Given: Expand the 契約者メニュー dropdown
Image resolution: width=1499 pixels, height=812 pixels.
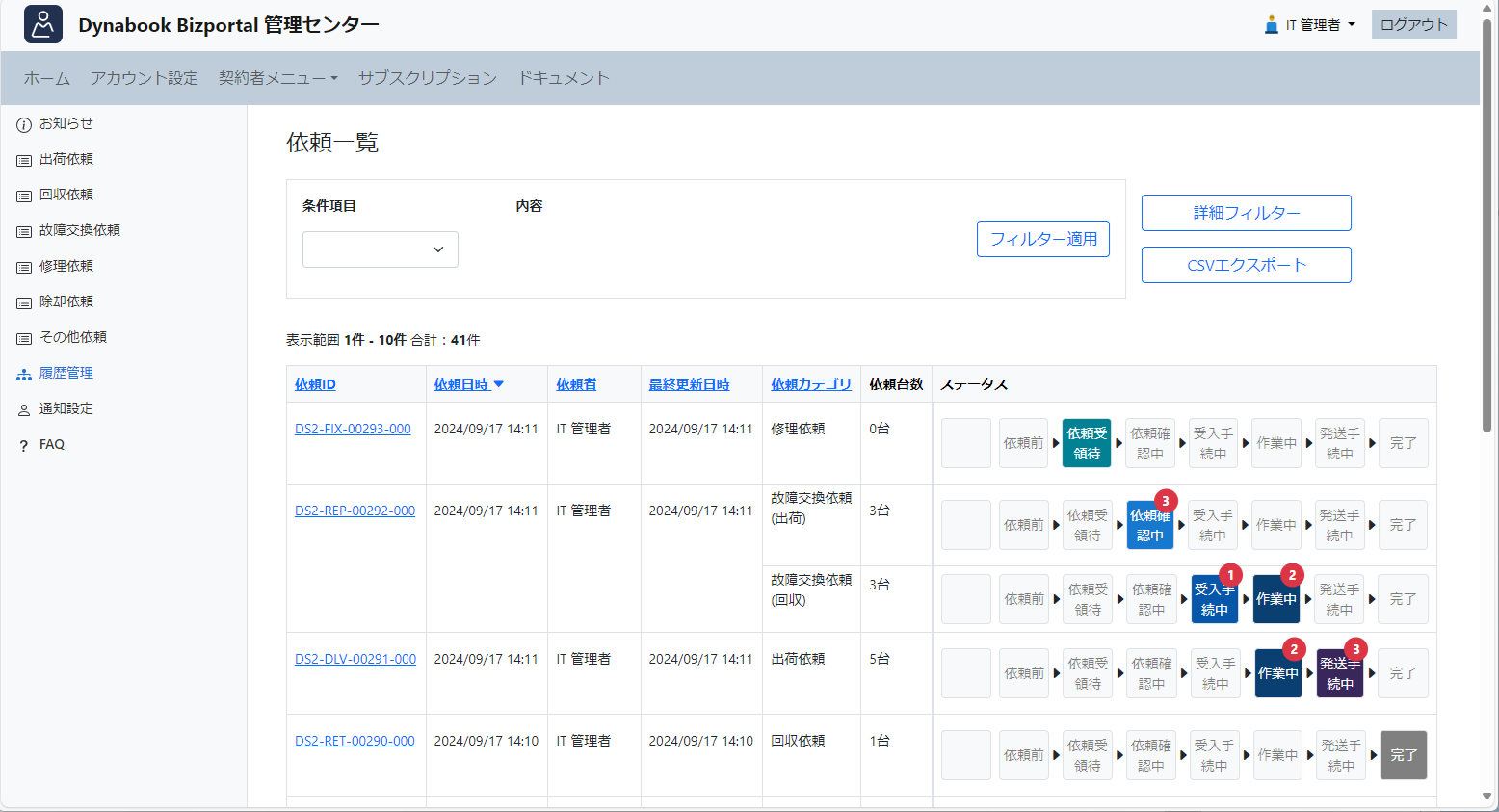Looking at the screenshot, I should pos(278,78).
